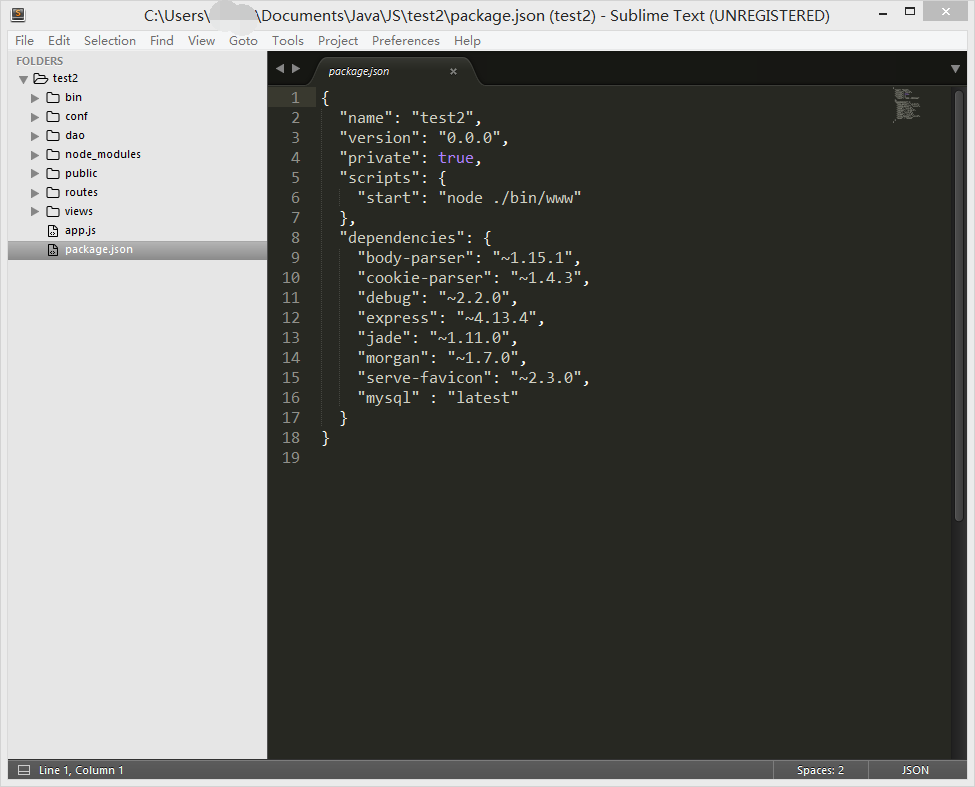Change indentation via Spaces: 2 in status bar
This screenshot has width=975, height=787.
click(x=820, y=770)
